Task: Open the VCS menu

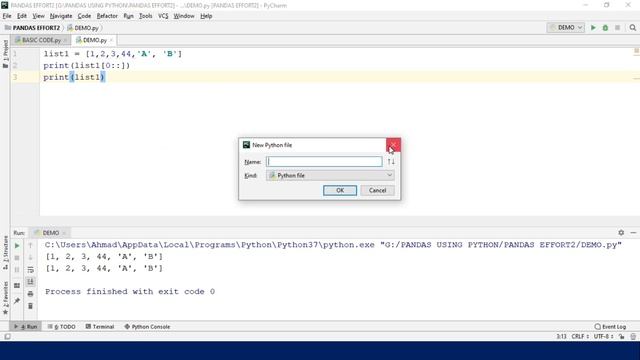Action: point(163,16)
